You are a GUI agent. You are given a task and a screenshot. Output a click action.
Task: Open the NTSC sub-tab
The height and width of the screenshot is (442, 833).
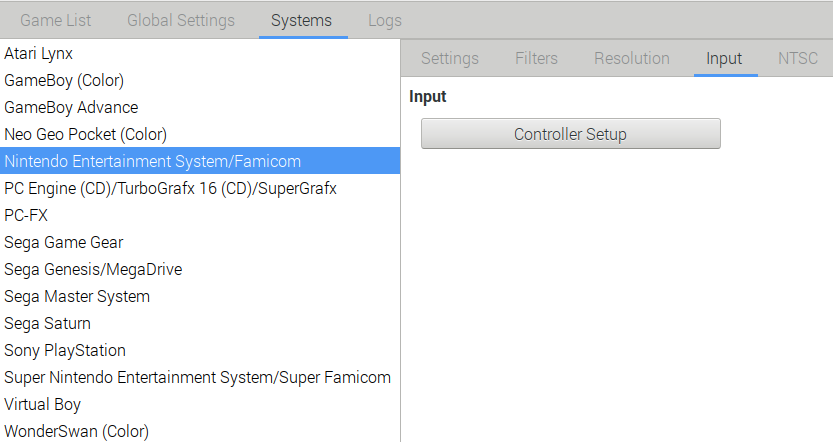797,58
